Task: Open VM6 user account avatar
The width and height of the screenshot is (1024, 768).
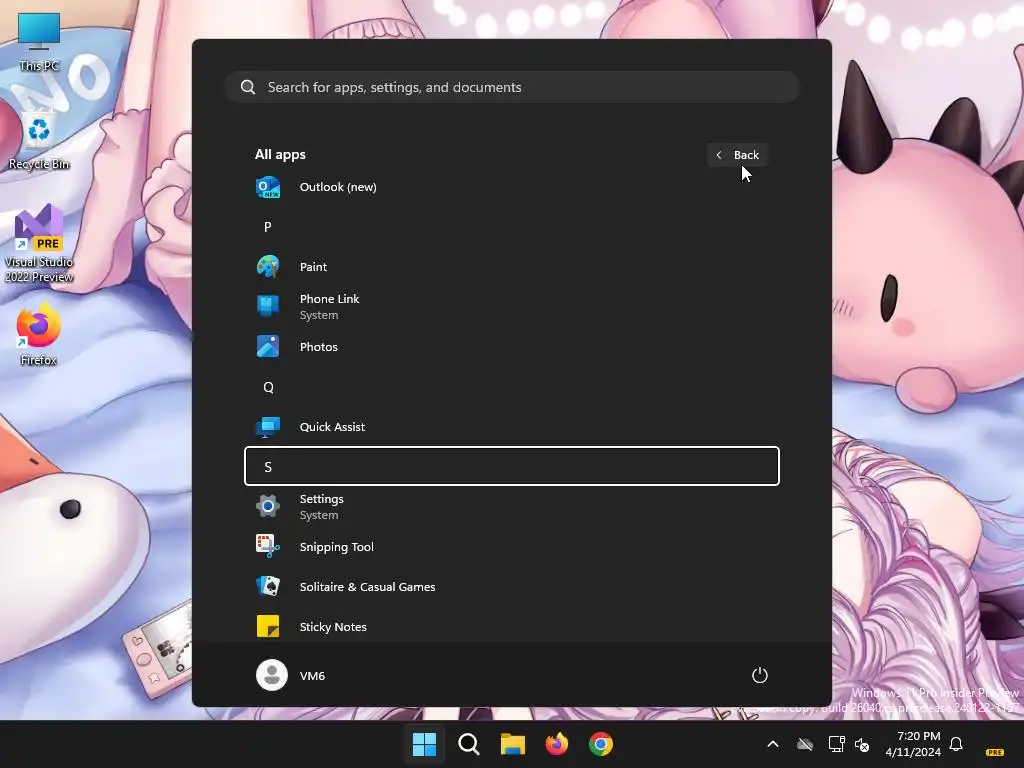Action: (272, 675)
